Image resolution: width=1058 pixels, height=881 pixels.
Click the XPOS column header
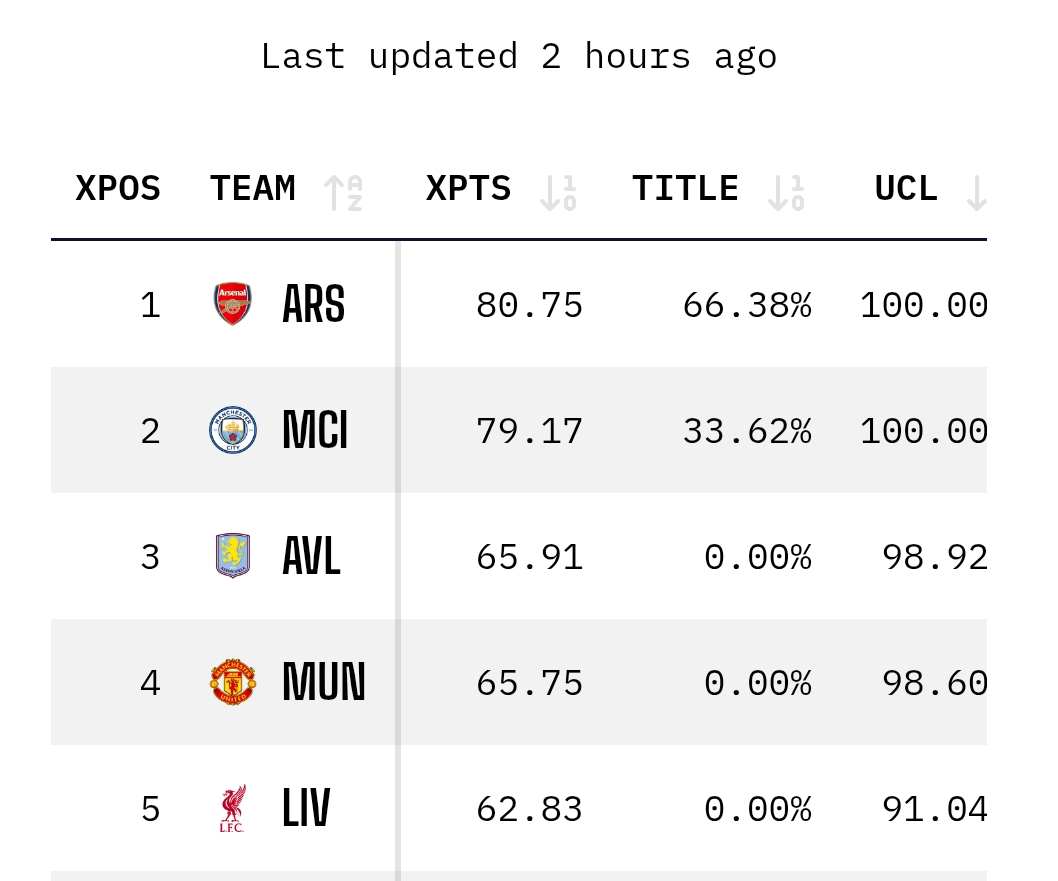pyautogui.click(x=118, y=188)
